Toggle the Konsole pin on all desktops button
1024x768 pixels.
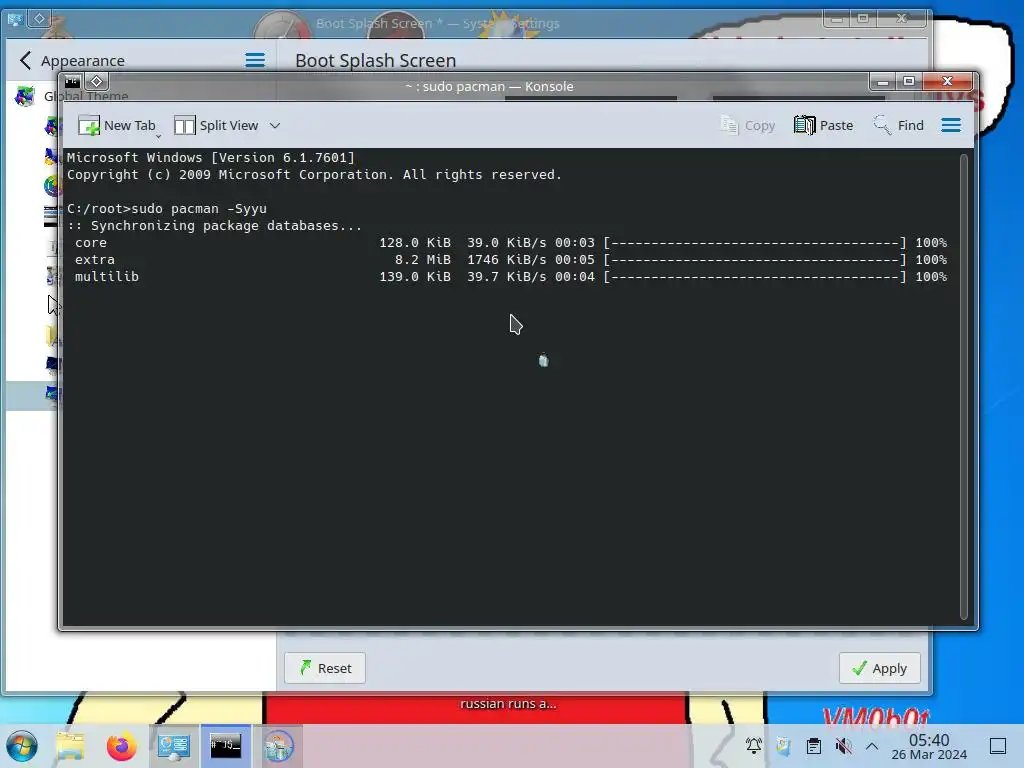click(x=97, y=82)
